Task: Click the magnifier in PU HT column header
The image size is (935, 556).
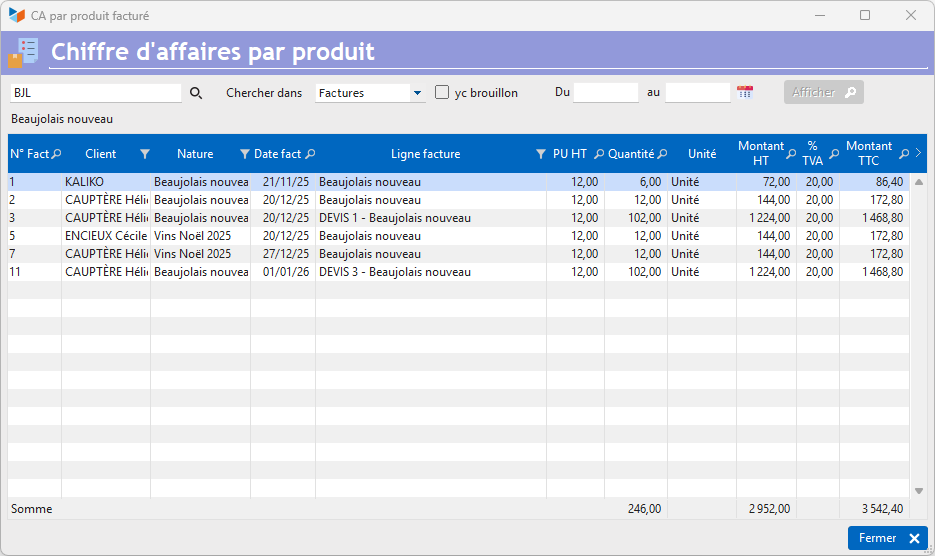Action: click(x=599, y=154)
